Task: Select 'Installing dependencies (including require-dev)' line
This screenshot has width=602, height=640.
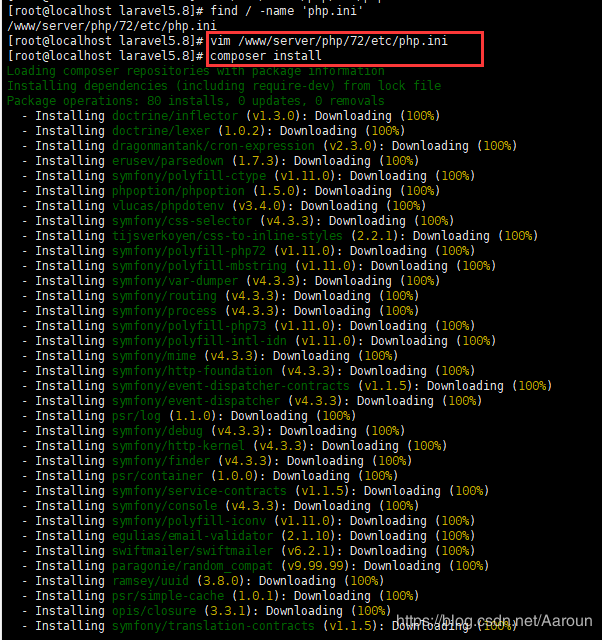Action: 224,86
